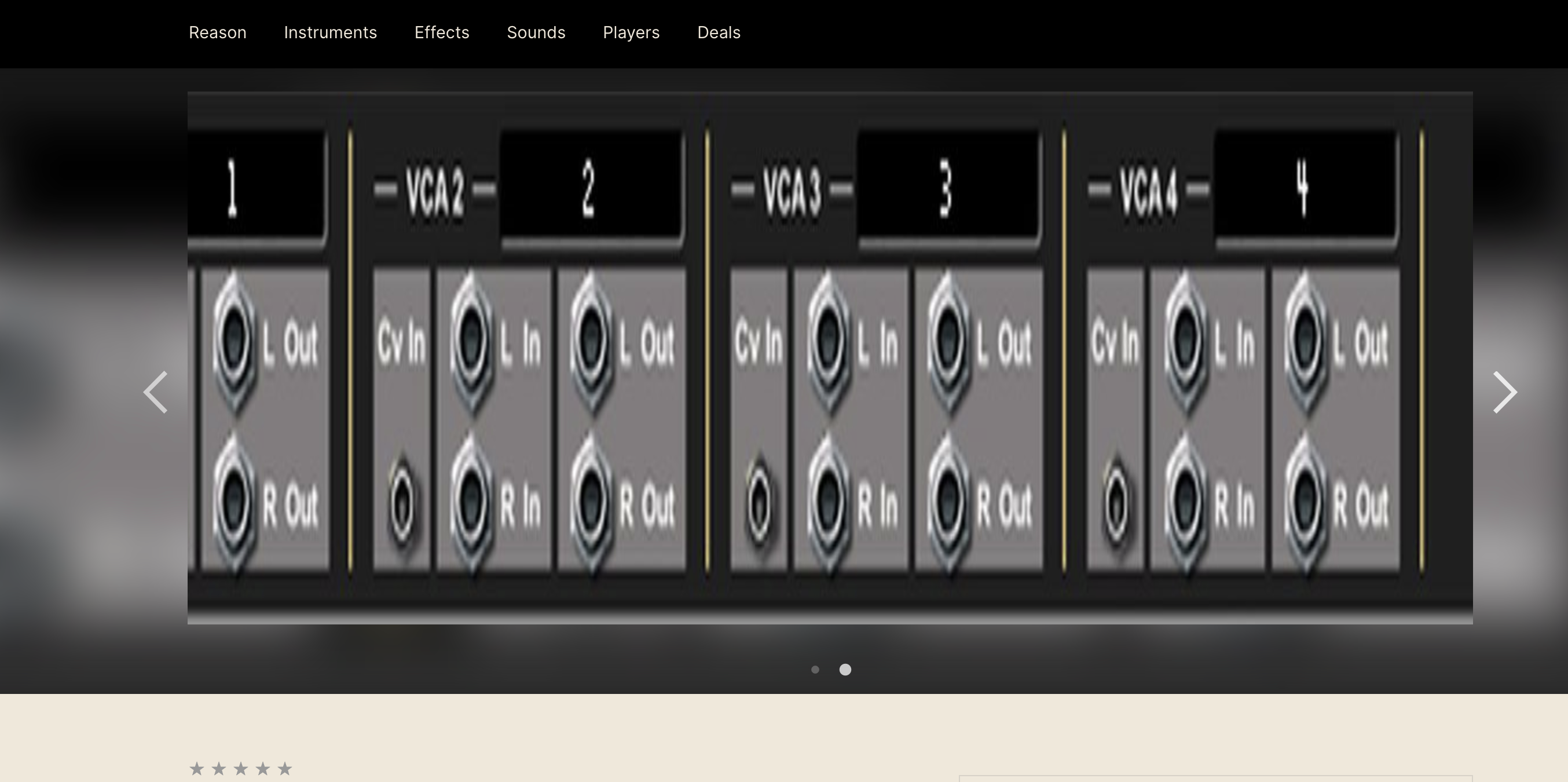Open the Deals page link
Viewport: 1568px width, 782px height.
click(718, 32)
